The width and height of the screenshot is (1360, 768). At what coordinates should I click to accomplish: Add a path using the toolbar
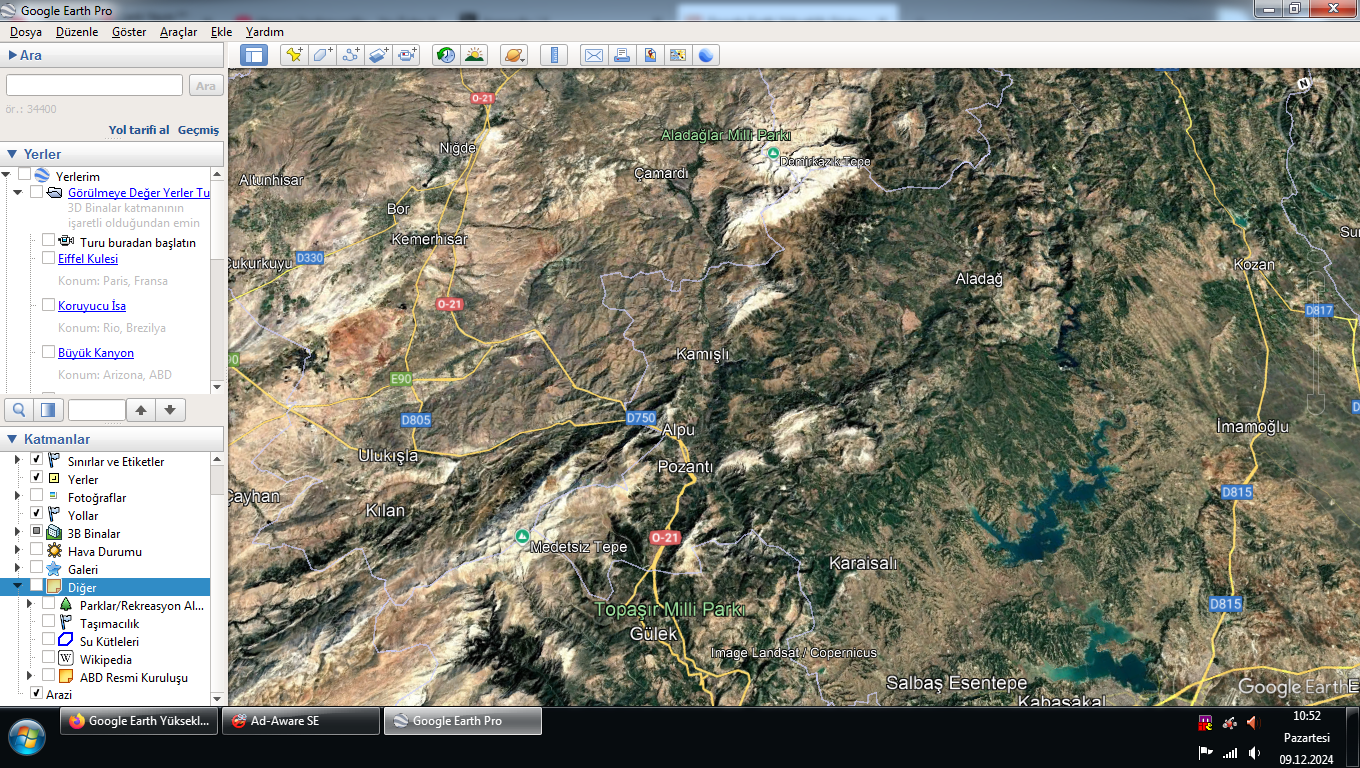pyautogui.click(x=350, y=55)
